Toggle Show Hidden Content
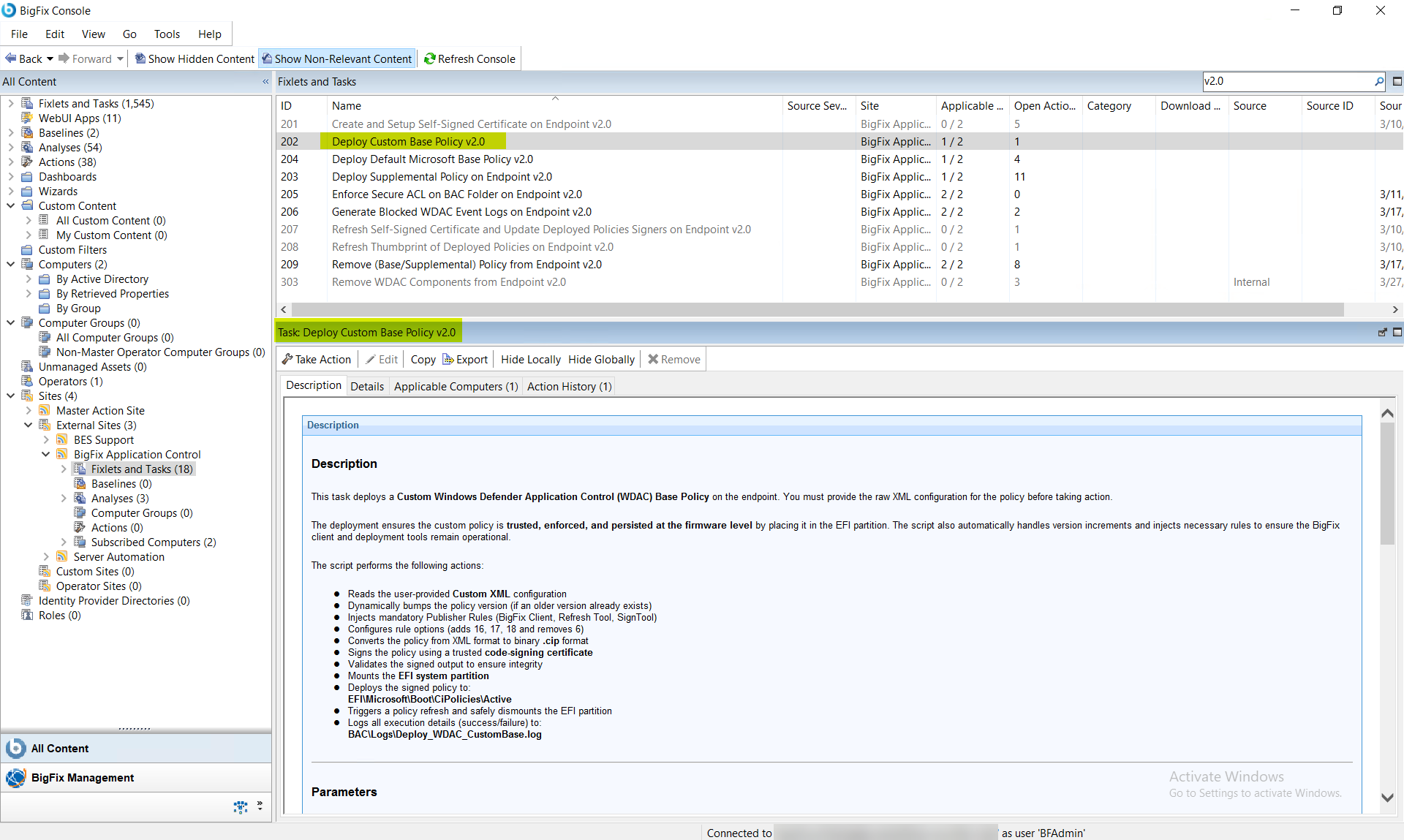 [x=194, y=58]
